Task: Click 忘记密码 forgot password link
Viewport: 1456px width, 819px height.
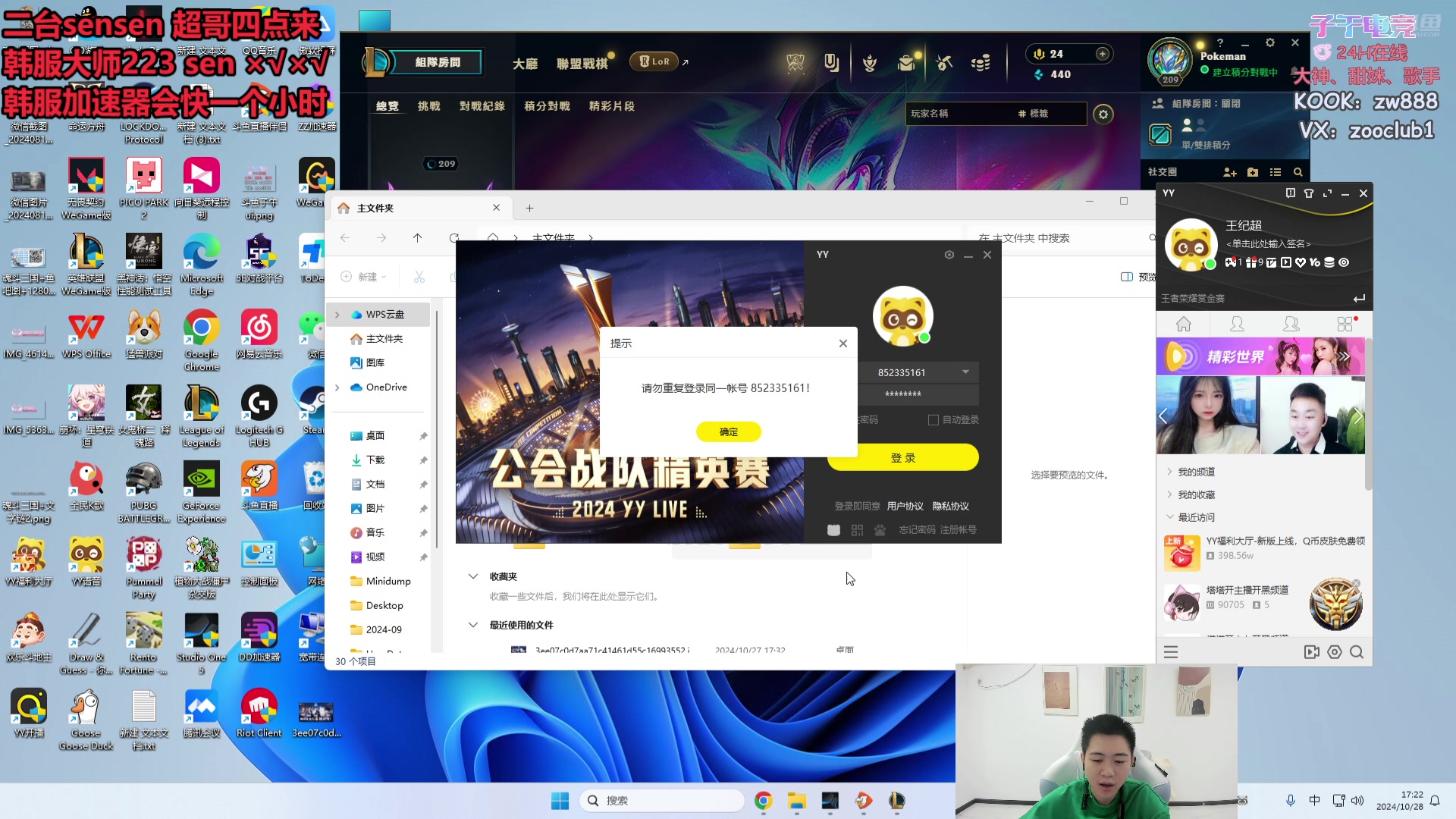Action: point(917,529)
